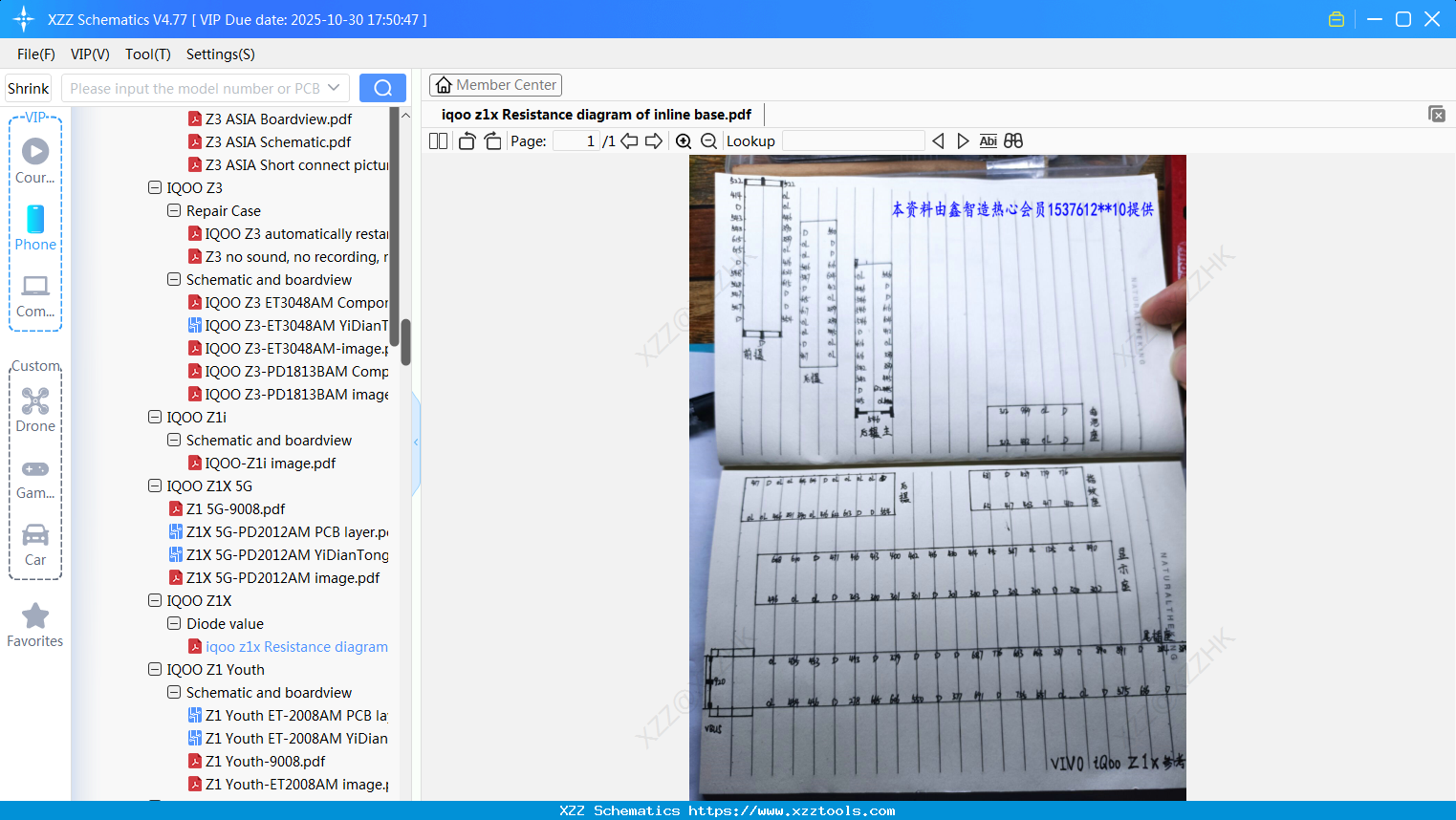
Task: Click the XZZ app logo
Action: (24, 19)
